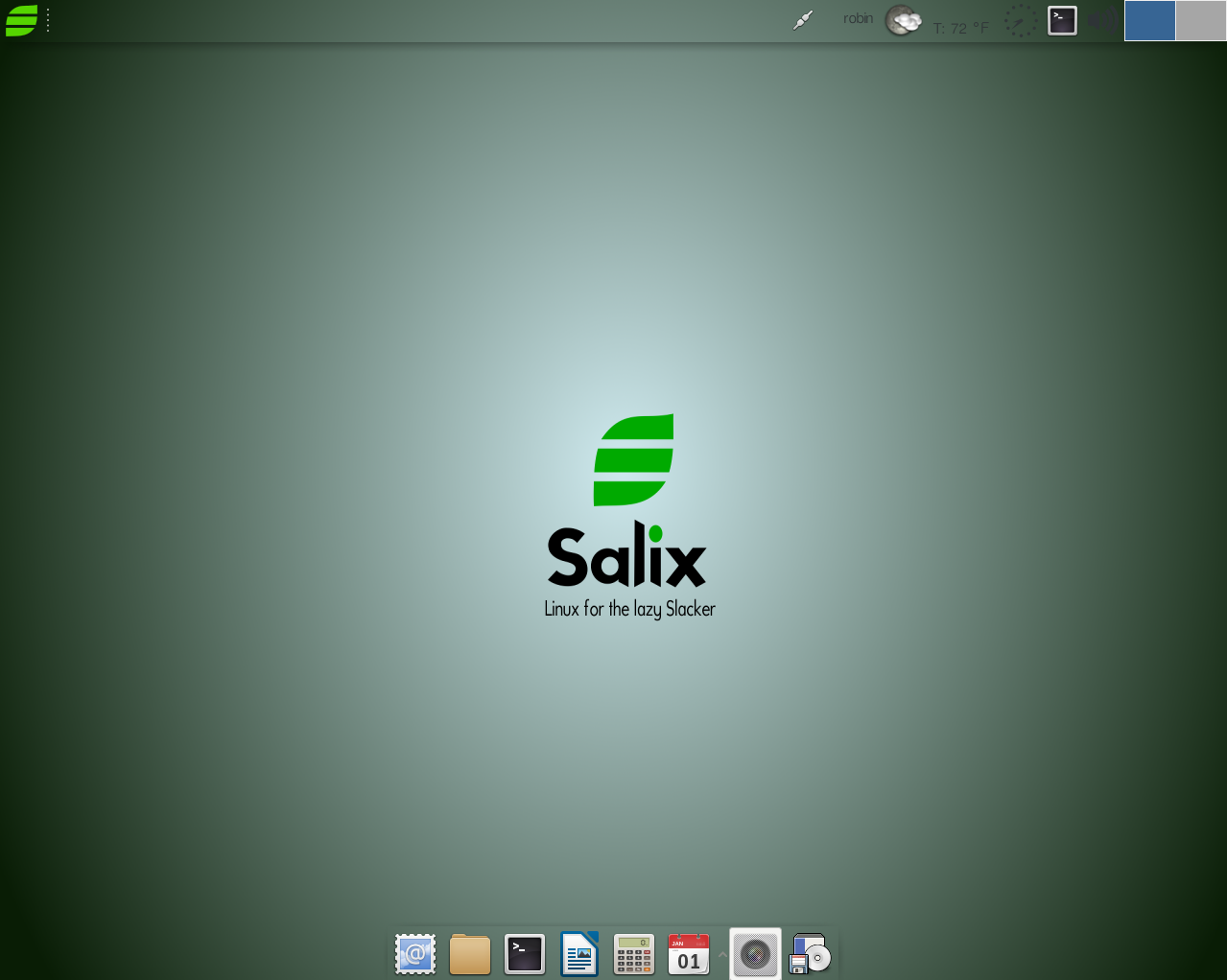The width and height of the screenshot is (1227, 980).
Task: Click the panel clock icon
Action: pos(1021,20)
